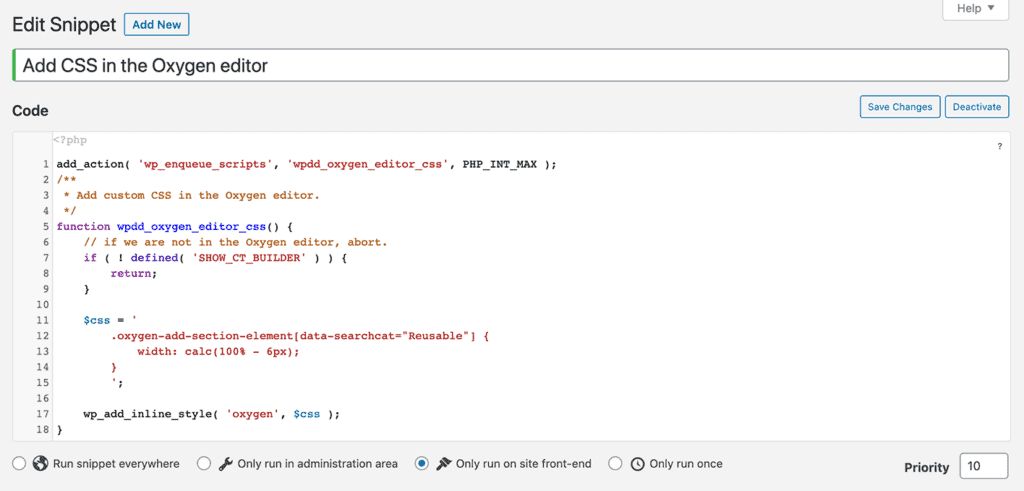Click the wp_add_inline_style line
The image size is (1024, 491).
[212, 414]
